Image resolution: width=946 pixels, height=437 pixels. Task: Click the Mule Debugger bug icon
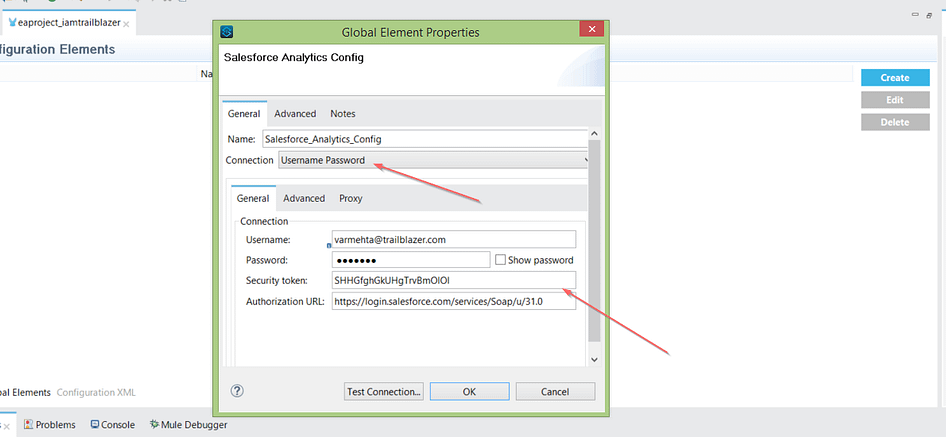pyautogui.click(x=154, y=425)
